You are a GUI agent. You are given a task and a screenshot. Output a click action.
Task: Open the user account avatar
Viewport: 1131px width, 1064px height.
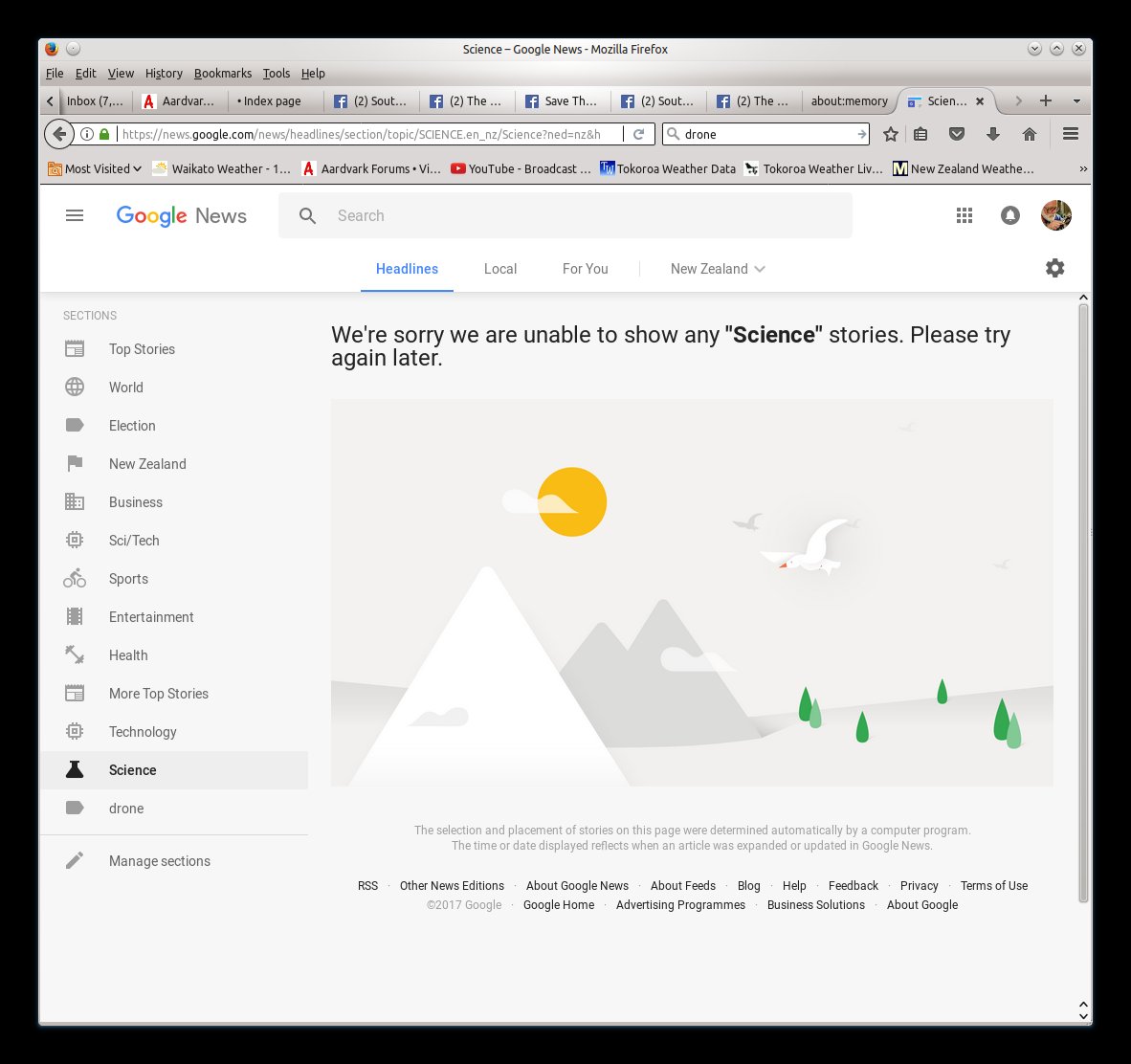1056,215
